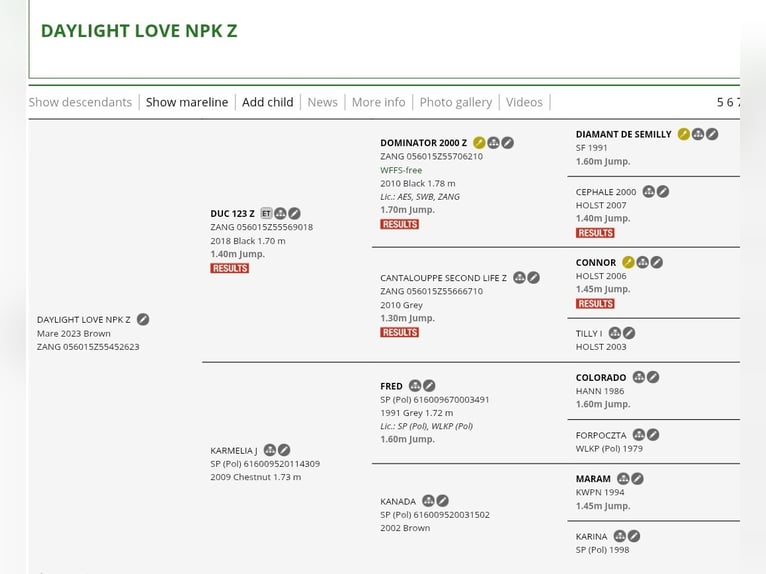The image size is (766, 574).
Task: Open the More info tab
Action: coord(379,102)
